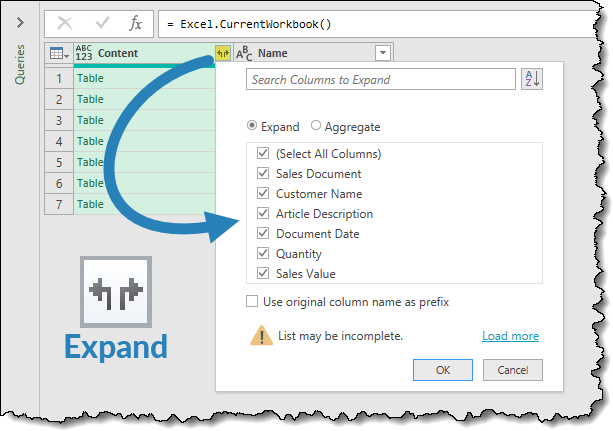
Task: Click the fx function icon
Action: (x=135, y=21)
